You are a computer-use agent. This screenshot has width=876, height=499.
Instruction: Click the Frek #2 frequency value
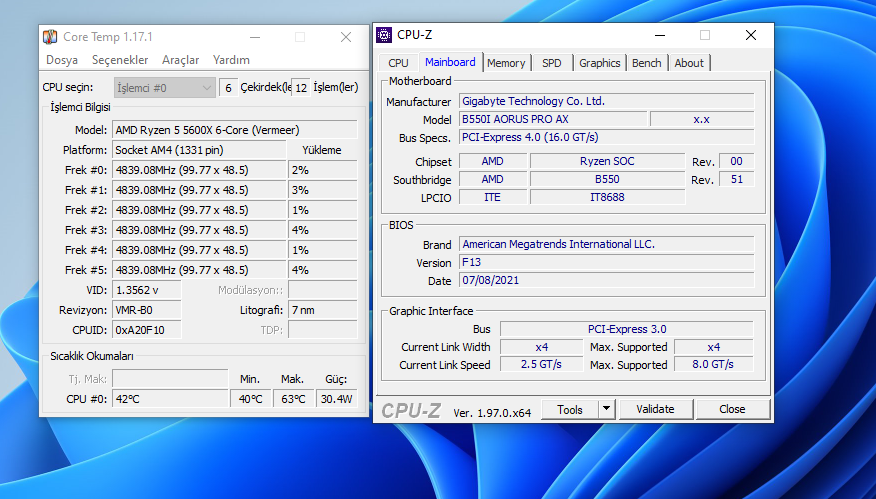[x=199, y=210]
